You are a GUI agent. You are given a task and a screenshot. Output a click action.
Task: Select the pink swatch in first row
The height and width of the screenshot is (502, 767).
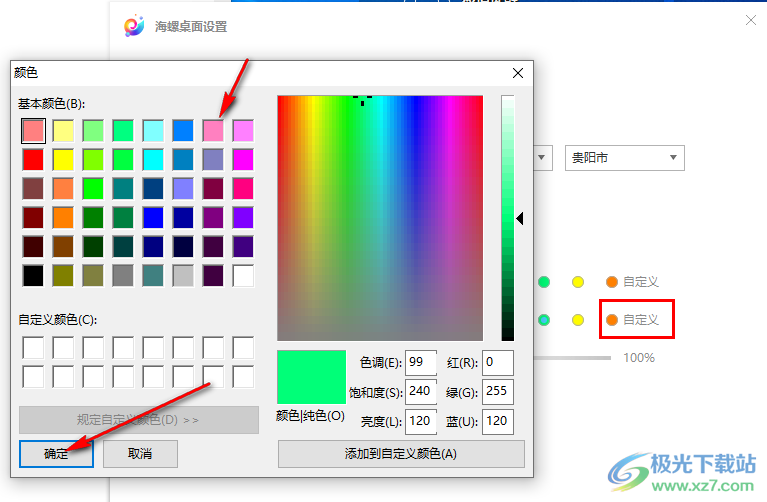[213, 131]
